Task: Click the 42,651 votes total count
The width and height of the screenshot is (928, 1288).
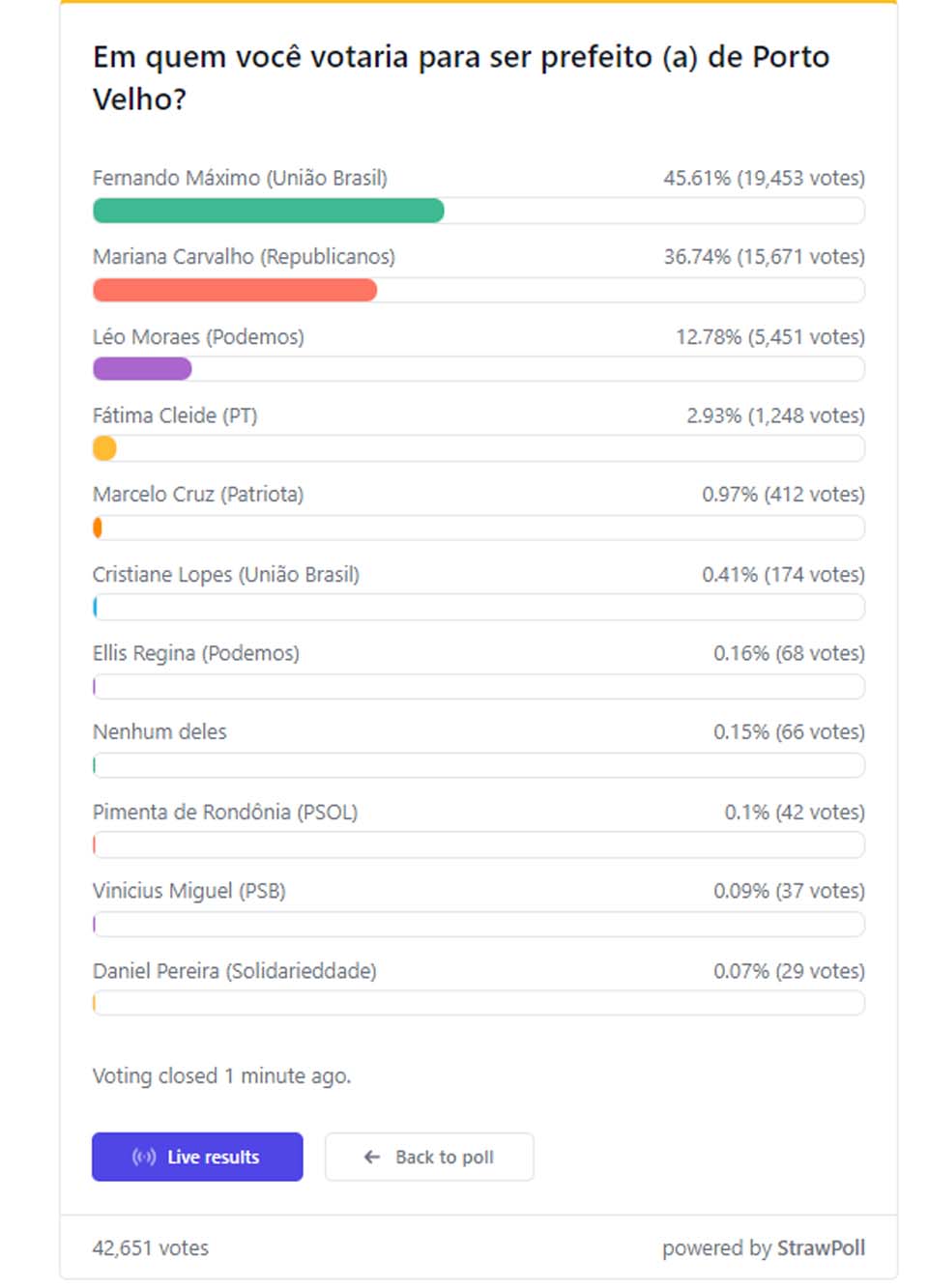Action: pos(150,1247)
